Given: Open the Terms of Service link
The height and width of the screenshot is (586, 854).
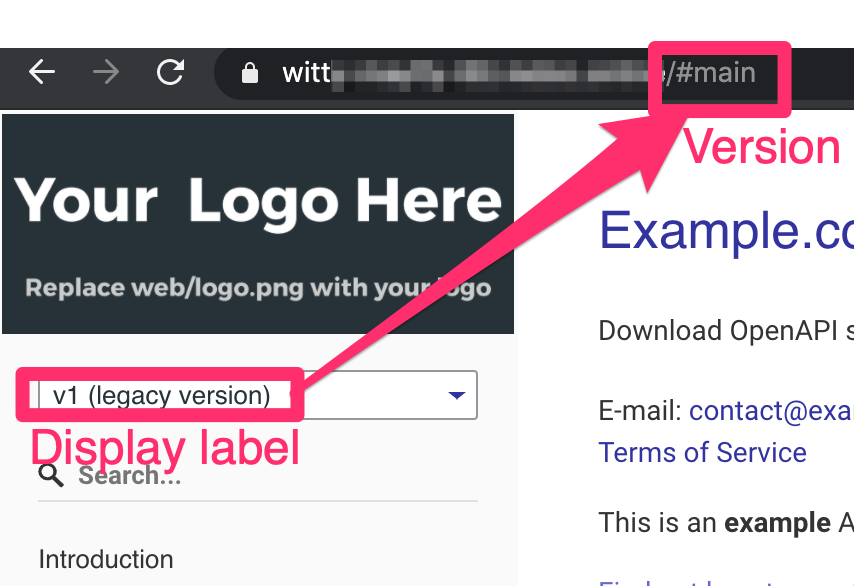Looking at the screenshot, I should pyautogui.click(x=703, y=453).
